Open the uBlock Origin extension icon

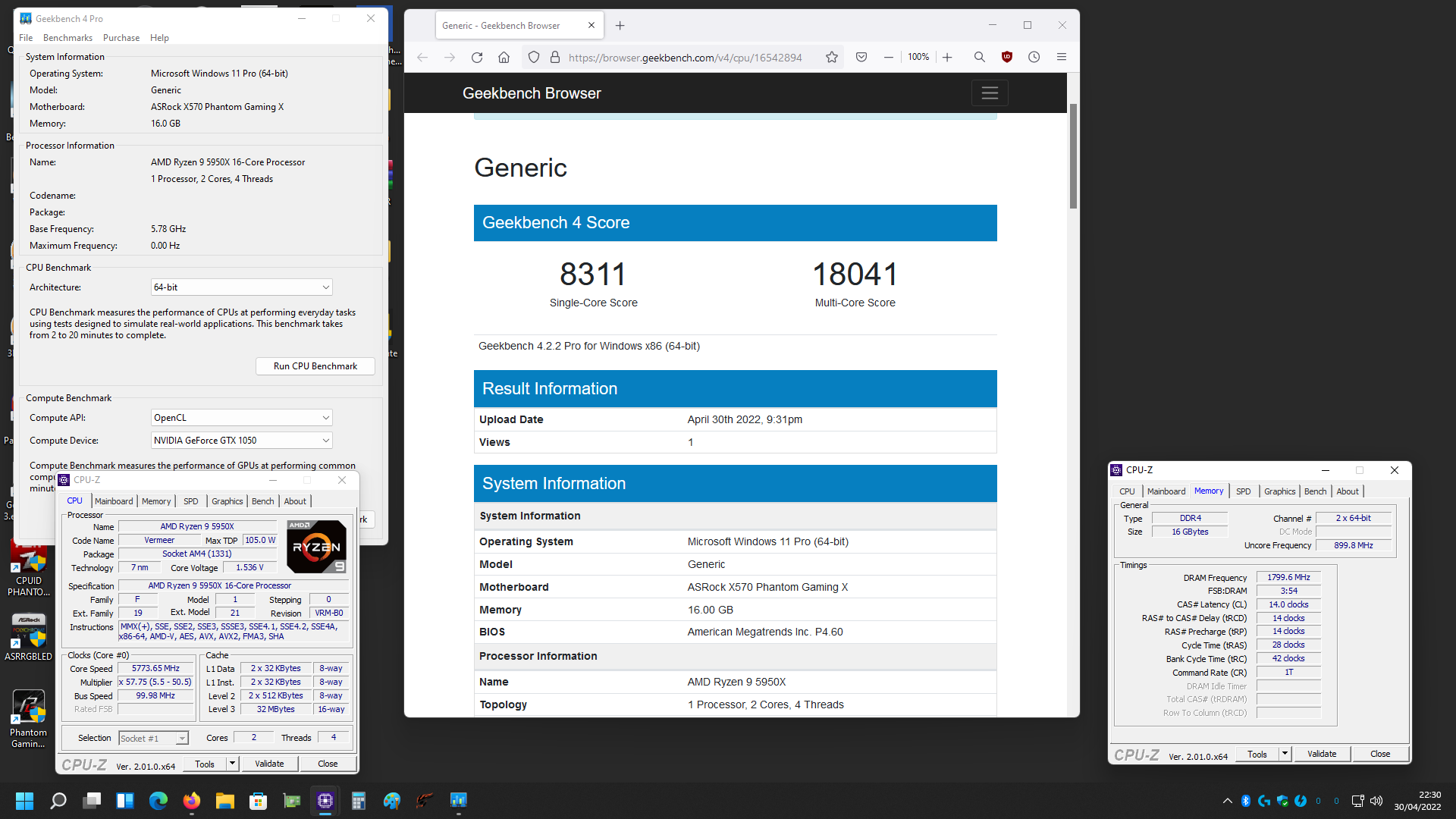pyautogui.click(x=1007, y=57)
